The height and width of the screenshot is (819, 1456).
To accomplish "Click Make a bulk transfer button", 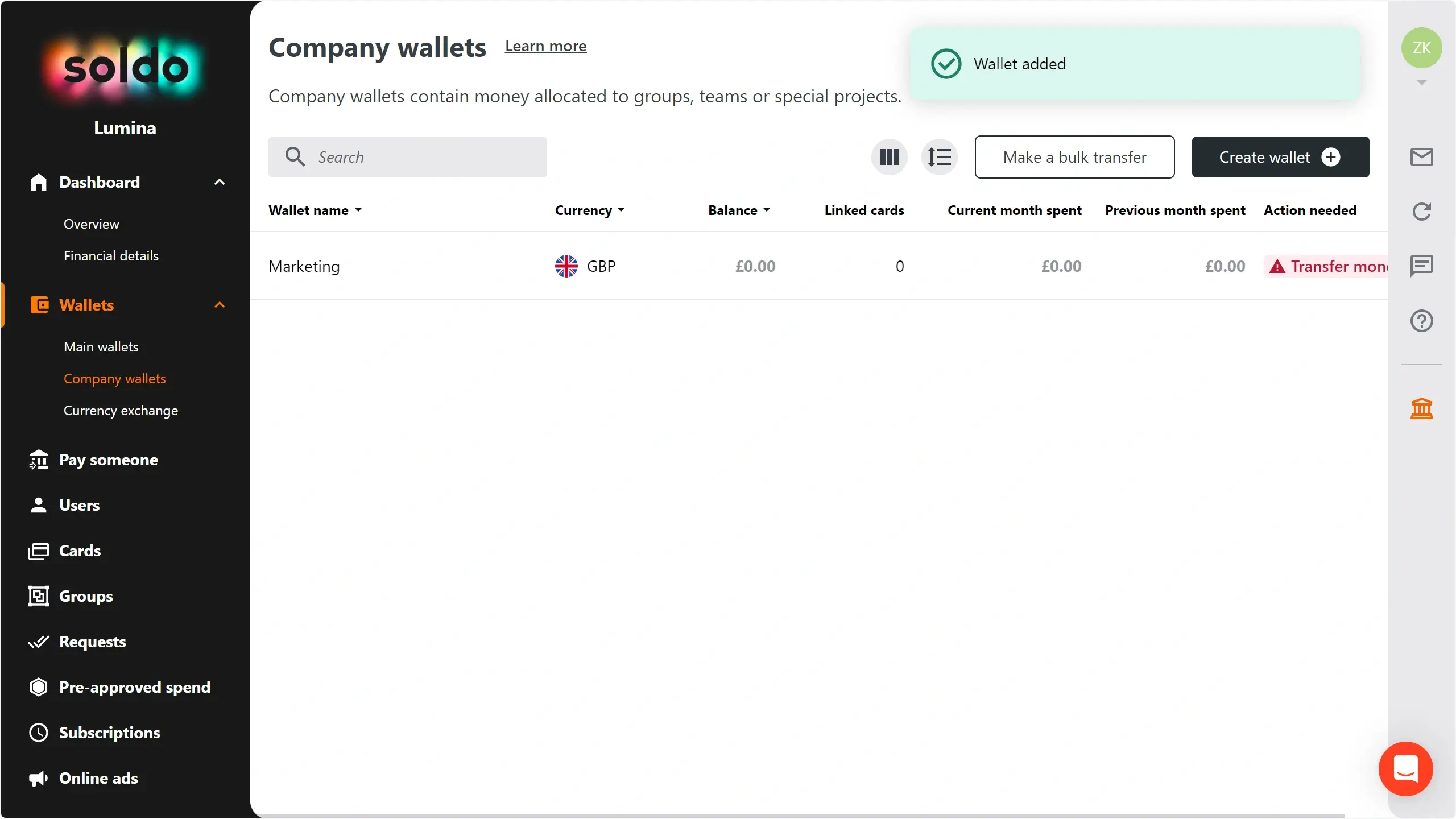I will [x=1074, y=157].
